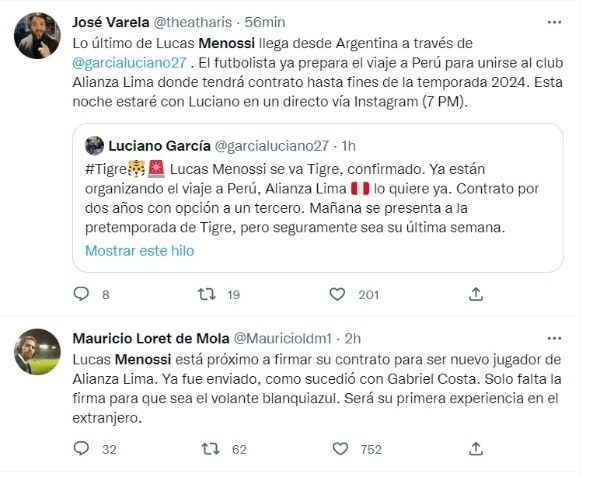Screen dimensions: 600x477
Task: Click the #Tigre hashtag
Action: tap(106, 170)
